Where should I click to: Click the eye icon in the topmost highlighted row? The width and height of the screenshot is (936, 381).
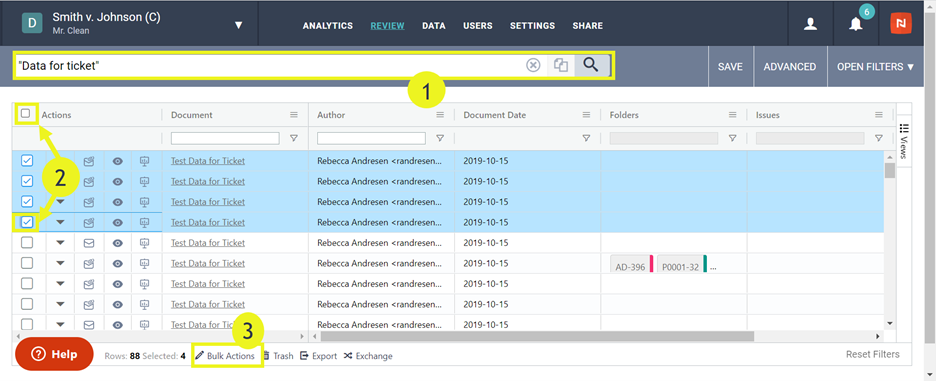click(118, 161)
